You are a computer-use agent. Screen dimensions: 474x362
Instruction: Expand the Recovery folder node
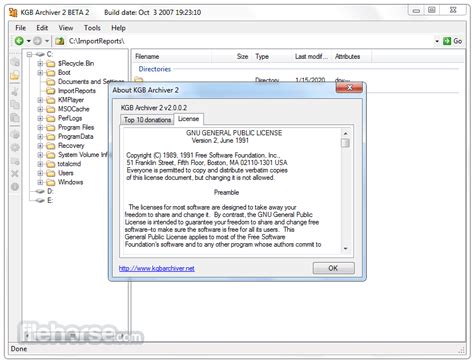(x=40, y=146)
